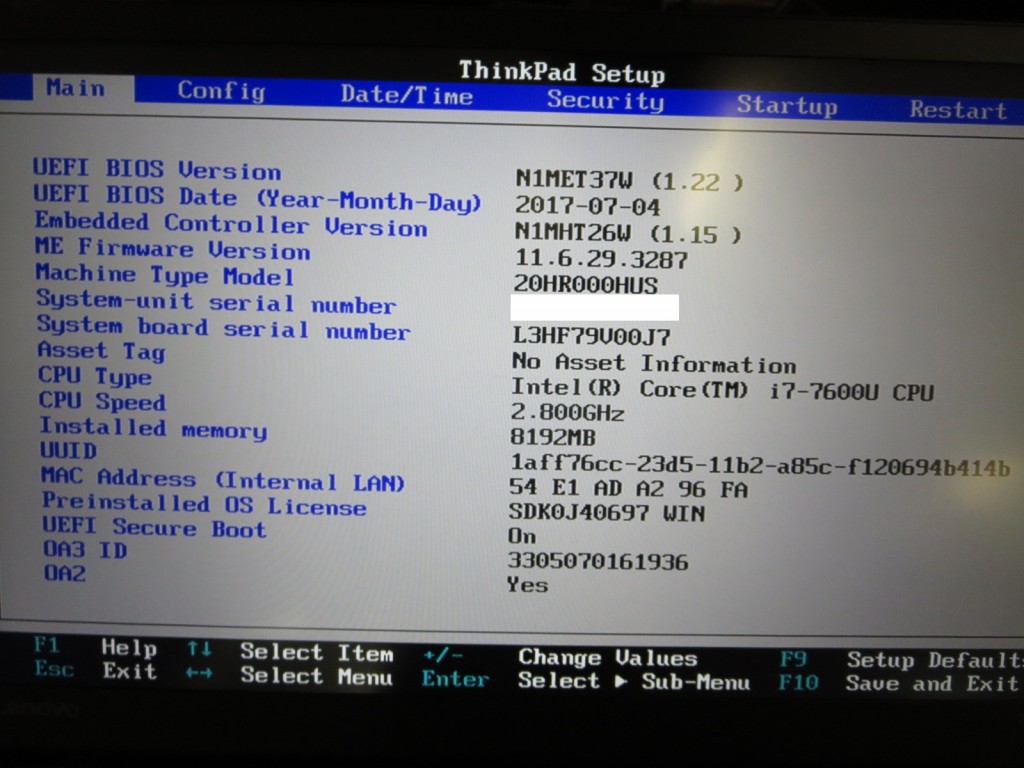This screenshot has width=1024, height=768.
Task: Click System board serial number label
Action: point(223,328)
